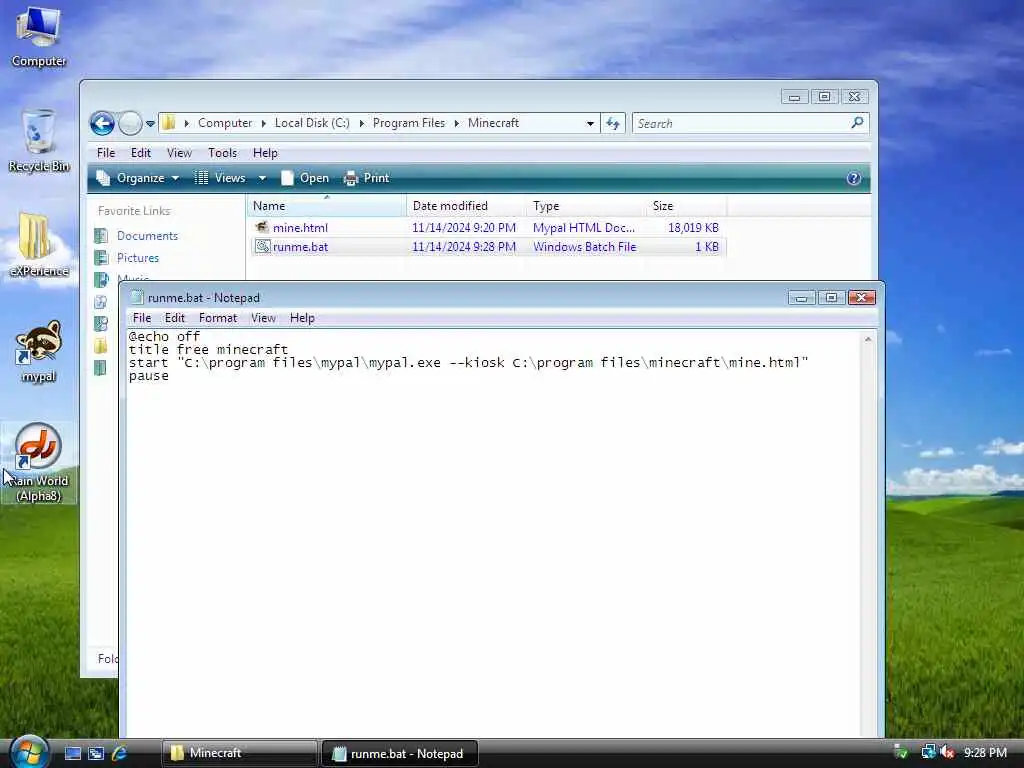Screen dimensions: 1024x768
Task: Click the mine.html file icon
Action: (x=262, y=227)
